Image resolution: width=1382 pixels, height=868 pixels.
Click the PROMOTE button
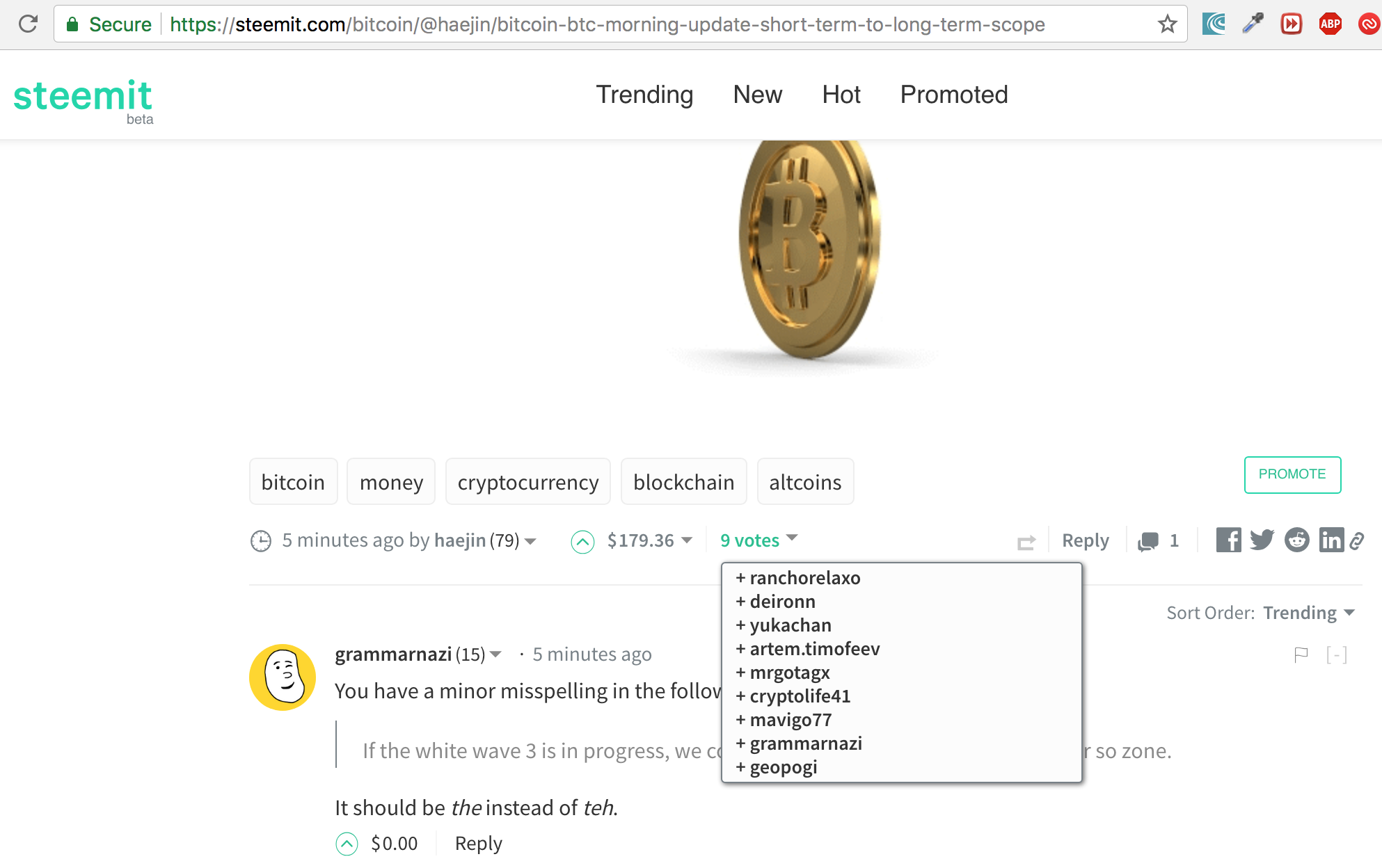coord(1292,474)
